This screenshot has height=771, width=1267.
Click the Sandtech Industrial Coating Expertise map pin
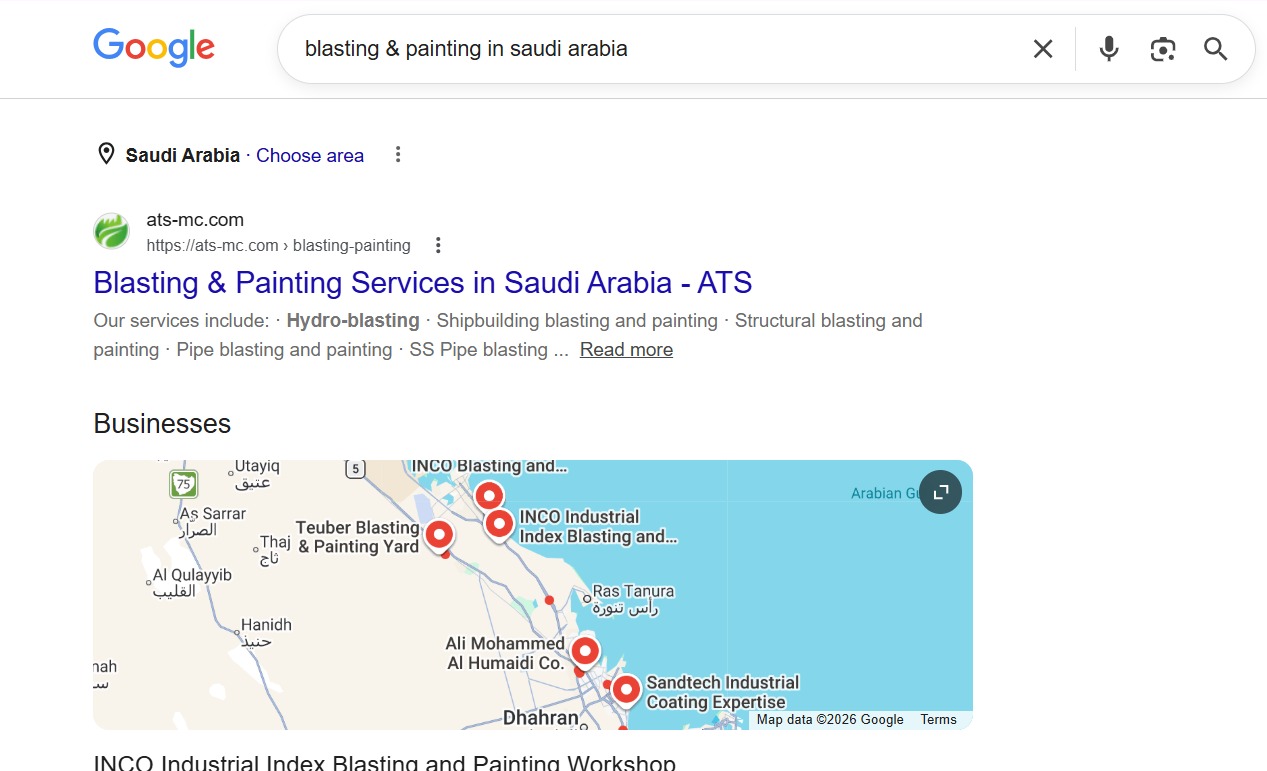click(x=626, y=690)
